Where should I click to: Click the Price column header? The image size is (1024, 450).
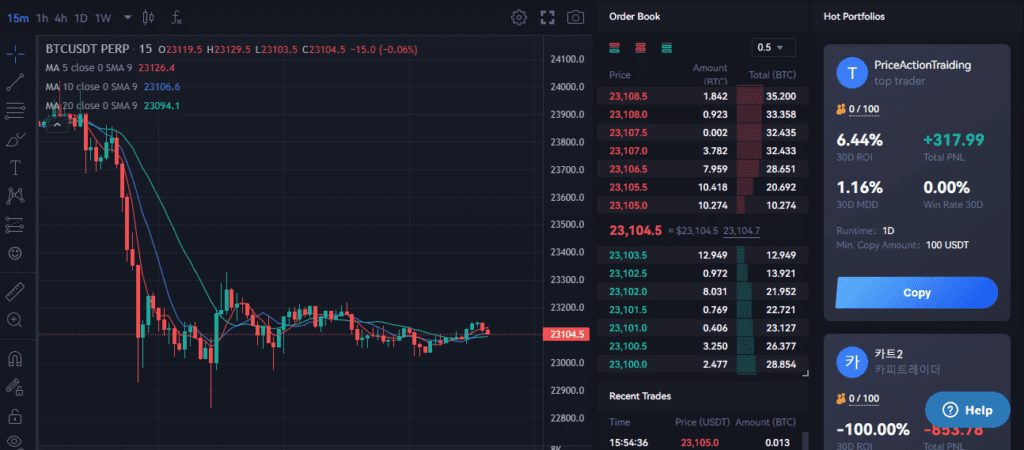click(620, 75)
